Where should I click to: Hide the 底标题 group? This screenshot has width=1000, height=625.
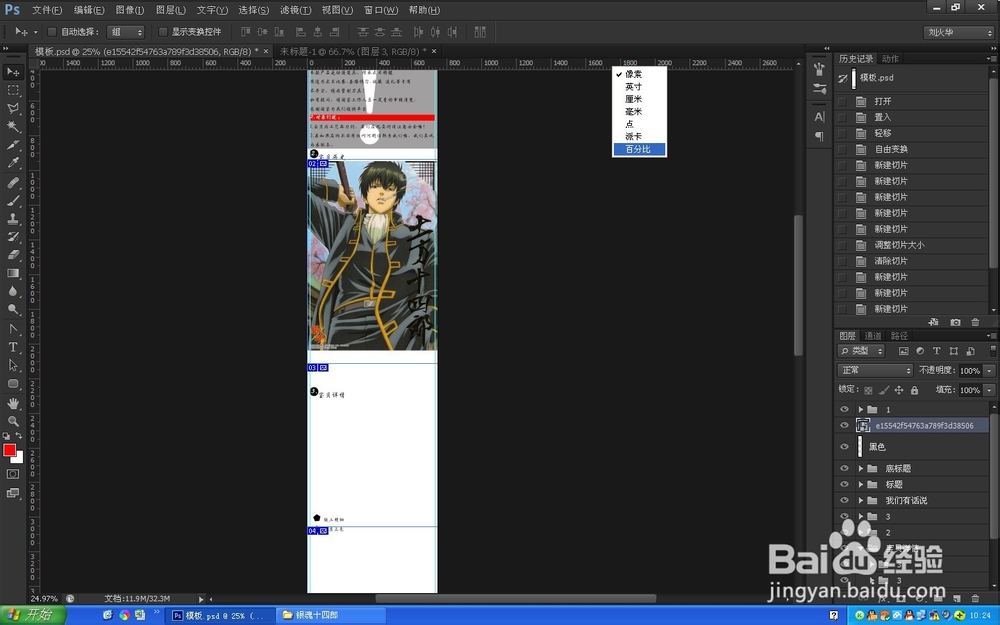pos(844,468)
